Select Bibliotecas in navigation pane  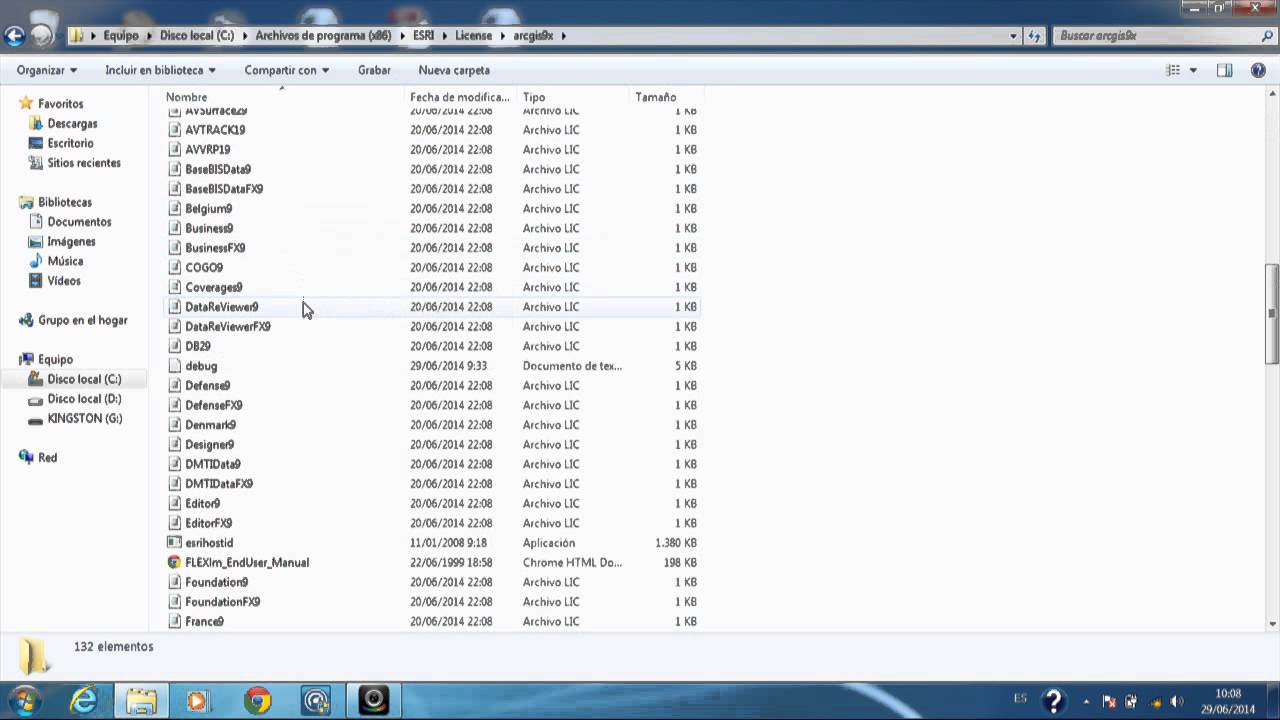click(65, 202)
